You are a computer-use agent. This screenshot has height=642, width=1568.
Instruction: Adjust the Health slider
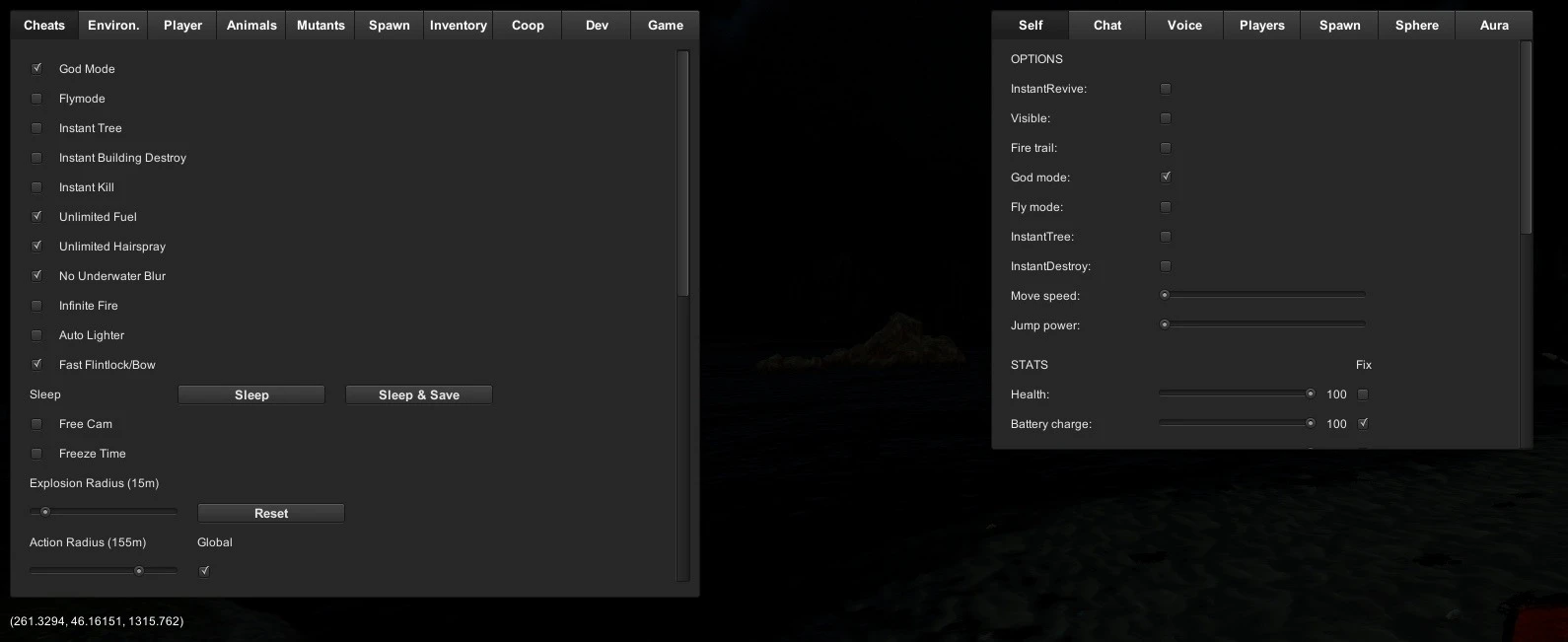pos(1237,393)
